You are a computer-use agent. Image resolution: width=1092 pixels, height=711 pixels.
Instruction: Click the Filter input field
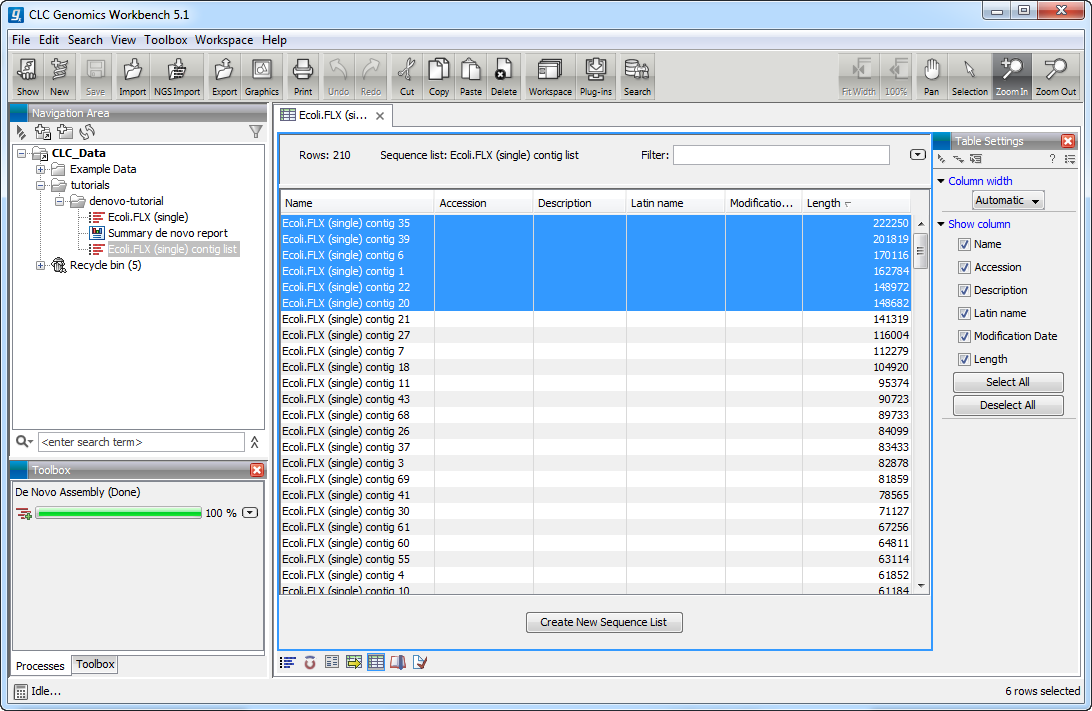click(x=781, y=155)
